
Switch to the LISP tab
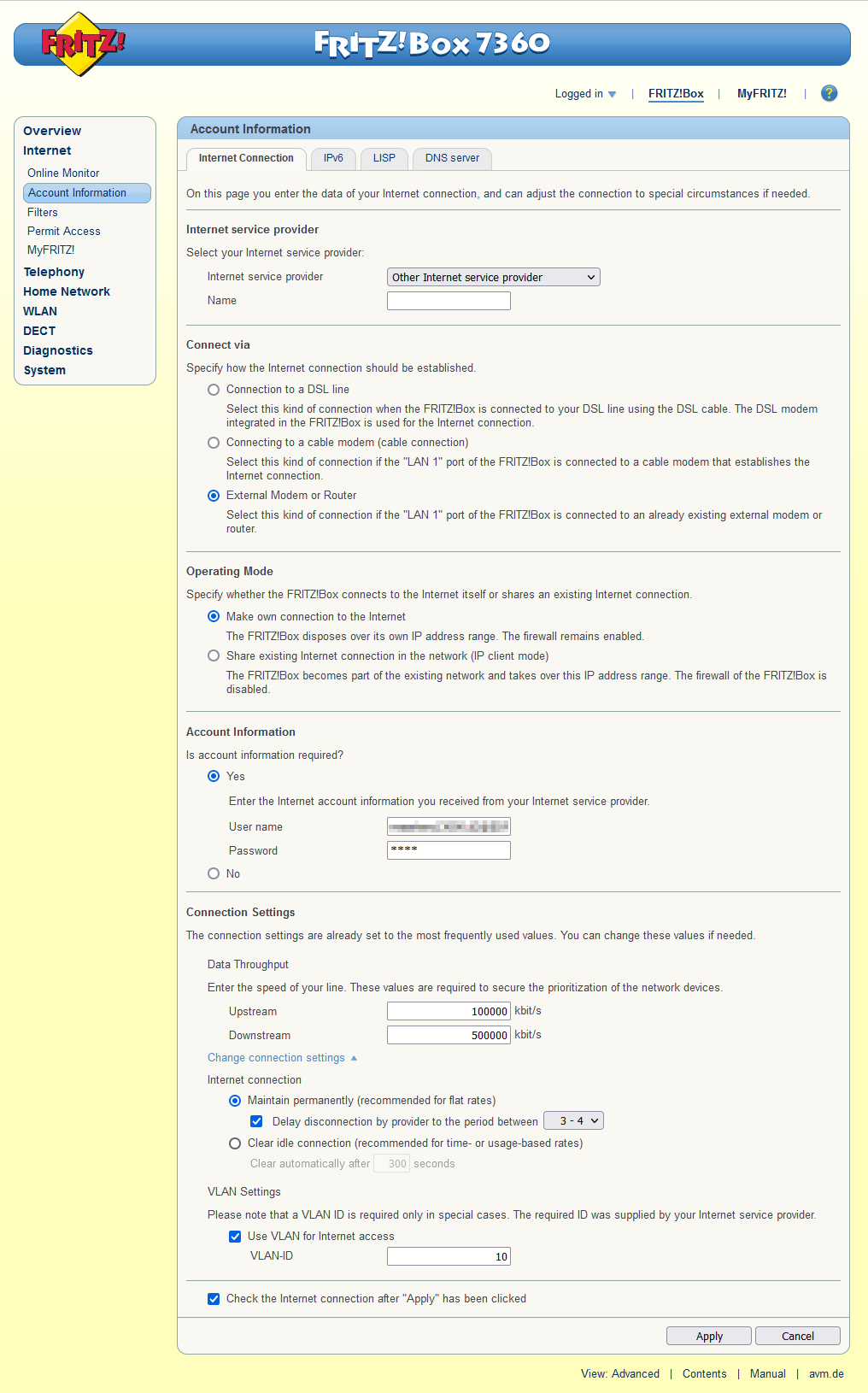pyautogui.click(x=384, y=158)
